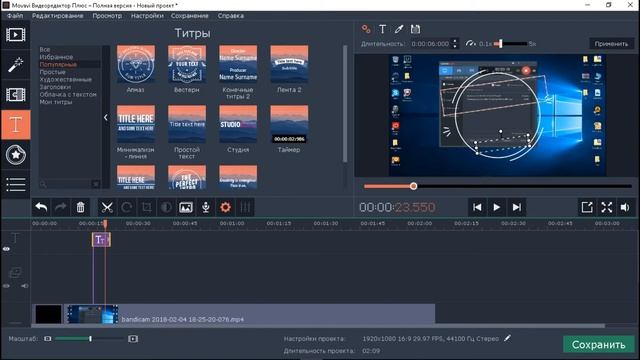Collapse the title categories panel arrow
The image size is (640, 360).
click(106, 118)
